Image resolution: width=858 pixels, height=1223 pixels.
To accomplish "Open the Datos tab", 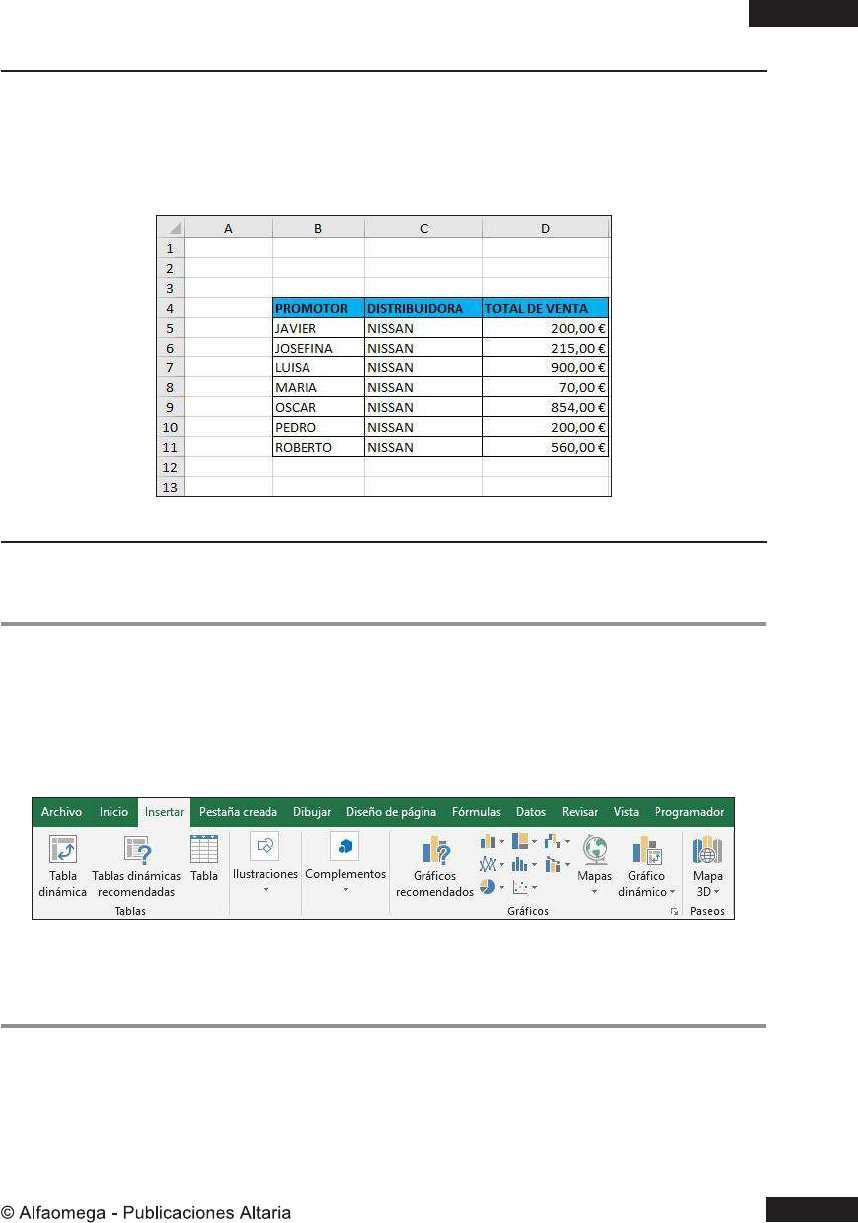I will coord(531,812).
